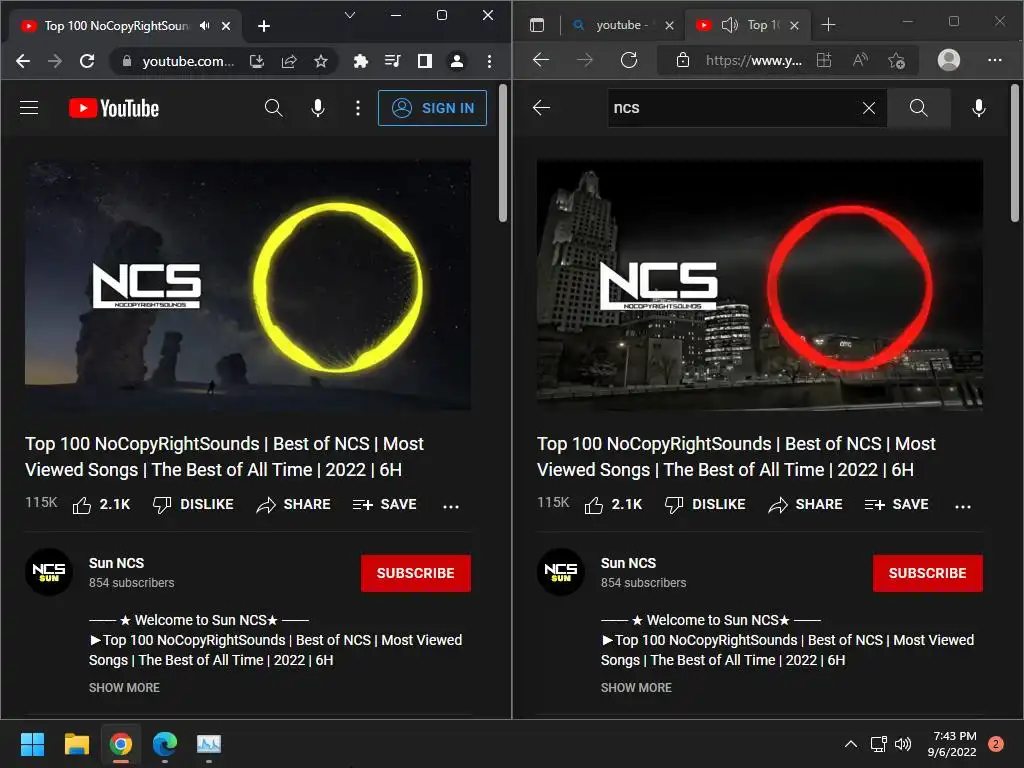Click back arrow in YouTube search bar, Edge

[x=541, y=108]
